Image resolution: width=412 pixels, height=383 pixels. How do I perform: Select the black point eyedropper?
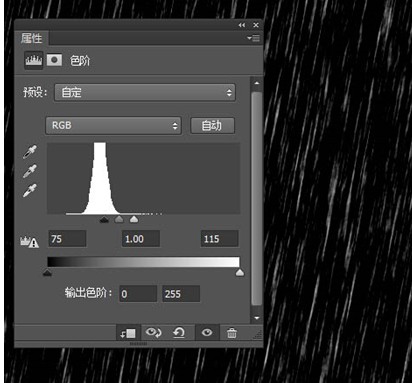tap(30, 152)
